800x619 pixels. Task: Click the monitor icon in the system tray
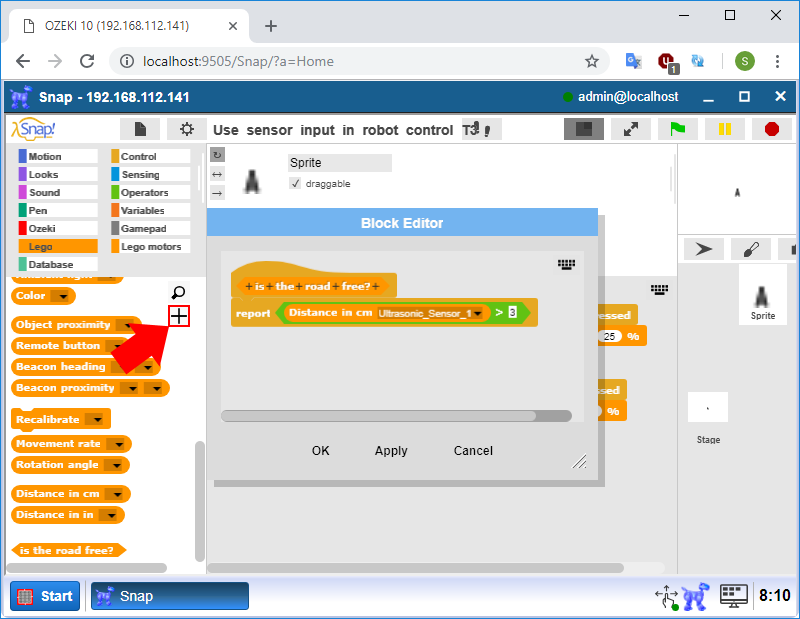click(x=733, y=596)
